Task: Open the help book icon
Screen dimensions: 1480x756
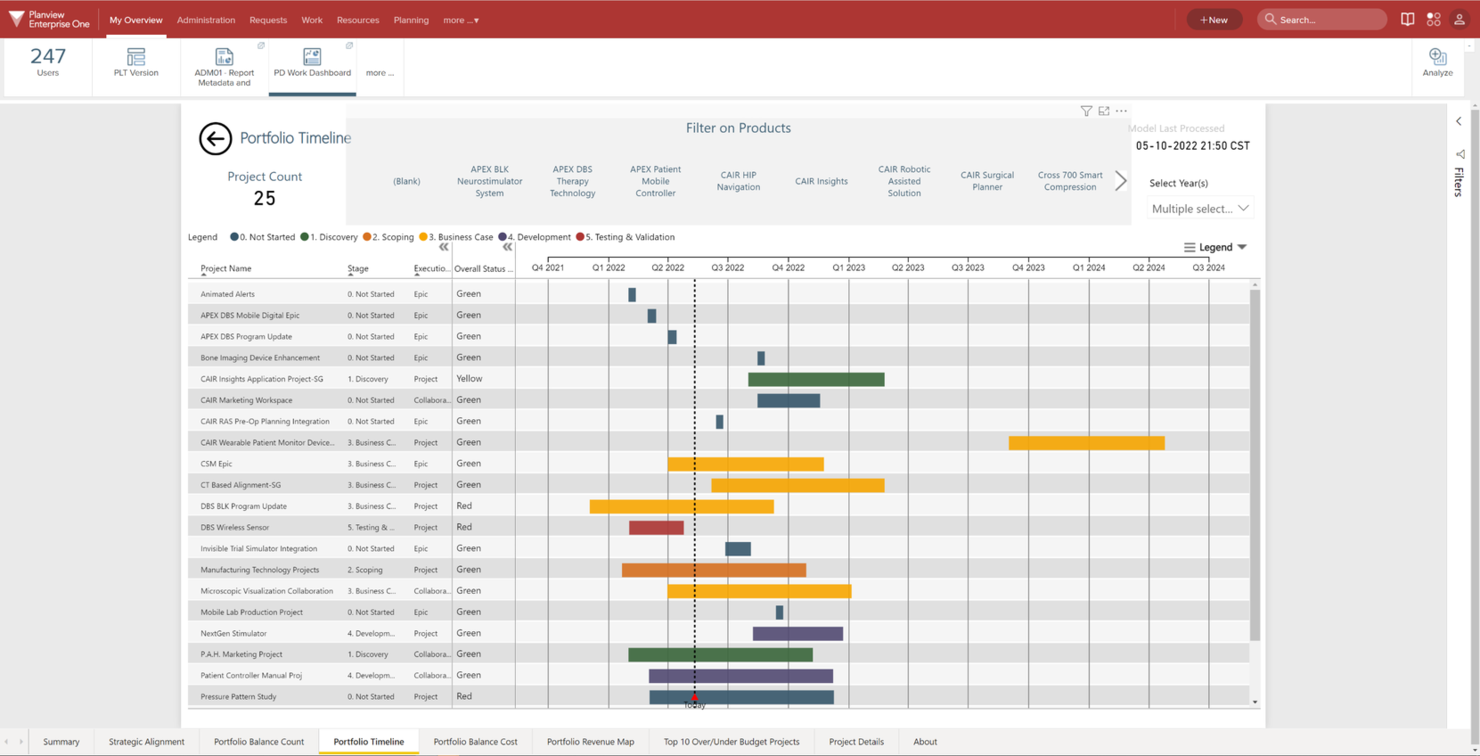Action: [1407, 19]
